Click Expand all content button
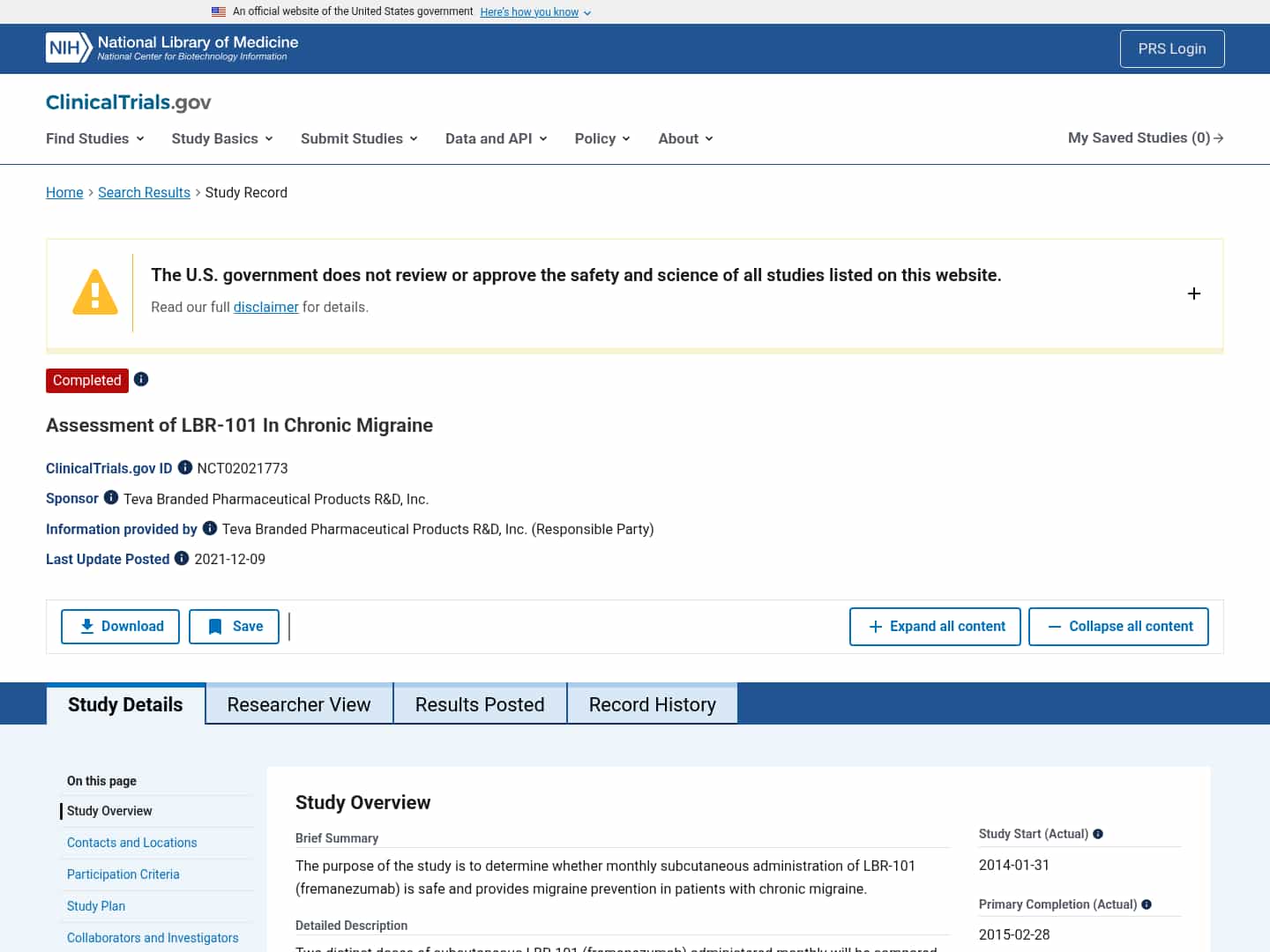 [x=935, y=627]
